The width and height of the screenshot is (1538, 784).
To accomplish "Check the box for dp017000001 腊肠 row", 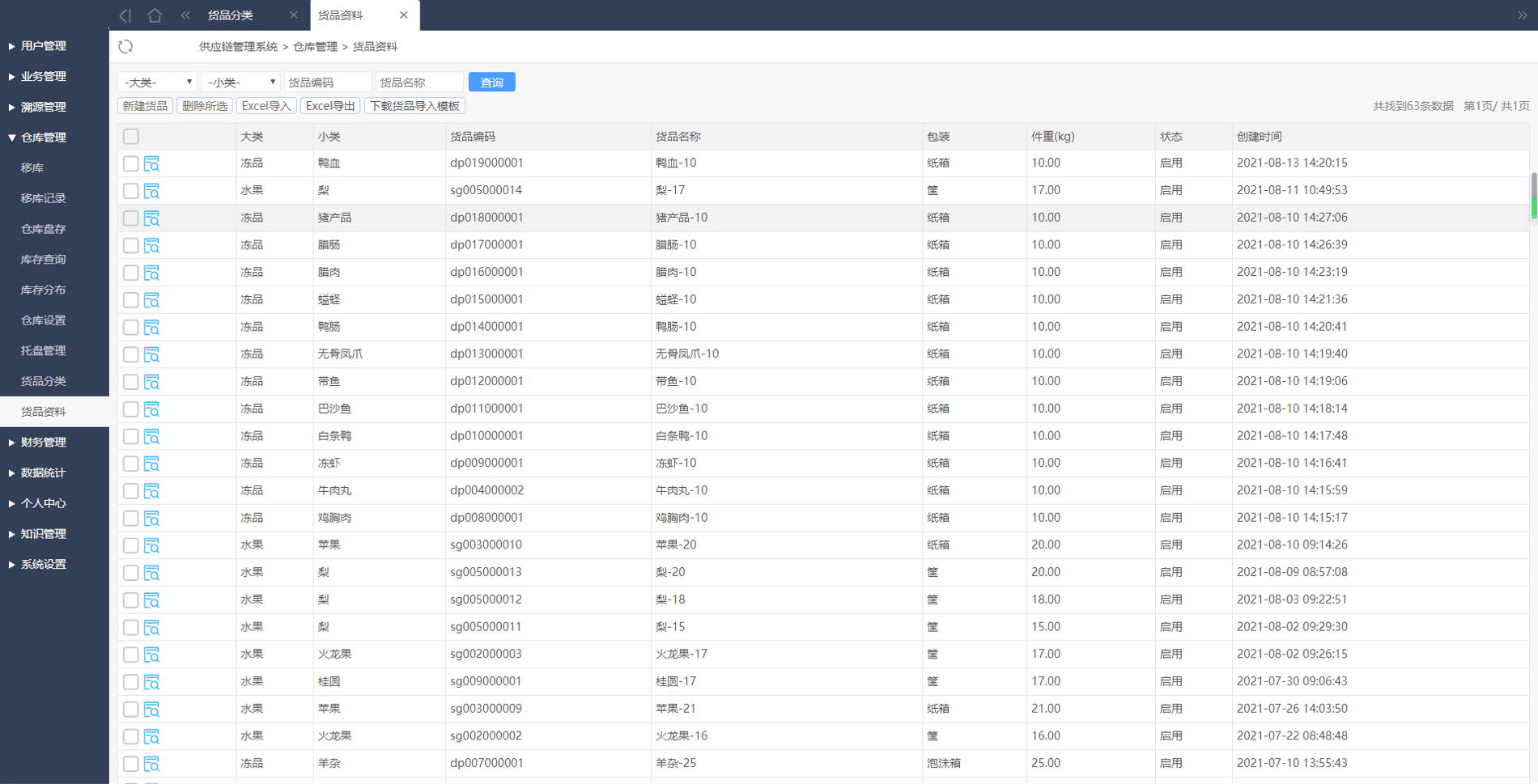I will point(131,245).
